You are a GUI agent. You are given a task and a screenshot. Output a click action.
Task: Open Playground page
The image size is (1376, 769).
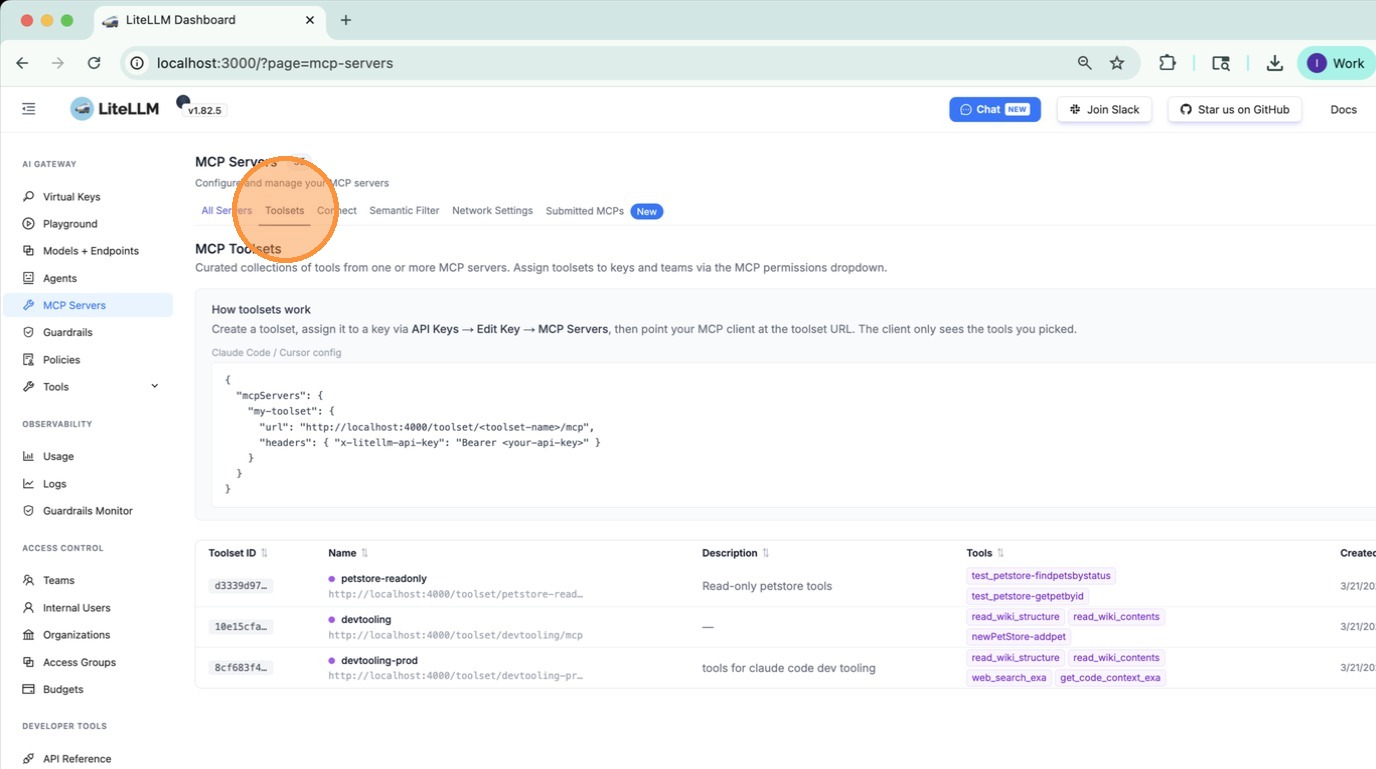click(70, 224)
